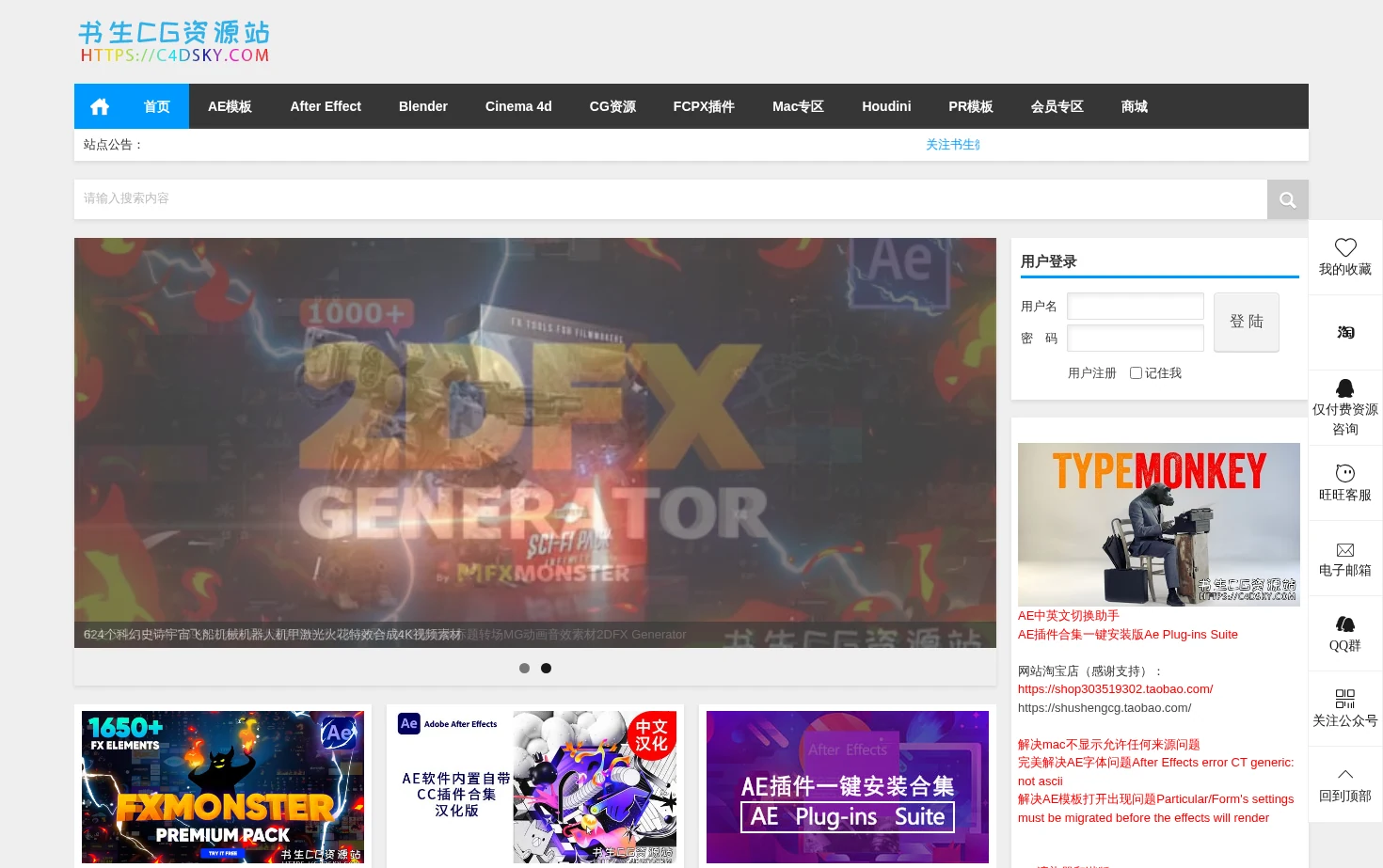Click the site logo 书生CG资源站
Image resolution: width=1383 pixels, height=868 pixels.
coord(174,41)
